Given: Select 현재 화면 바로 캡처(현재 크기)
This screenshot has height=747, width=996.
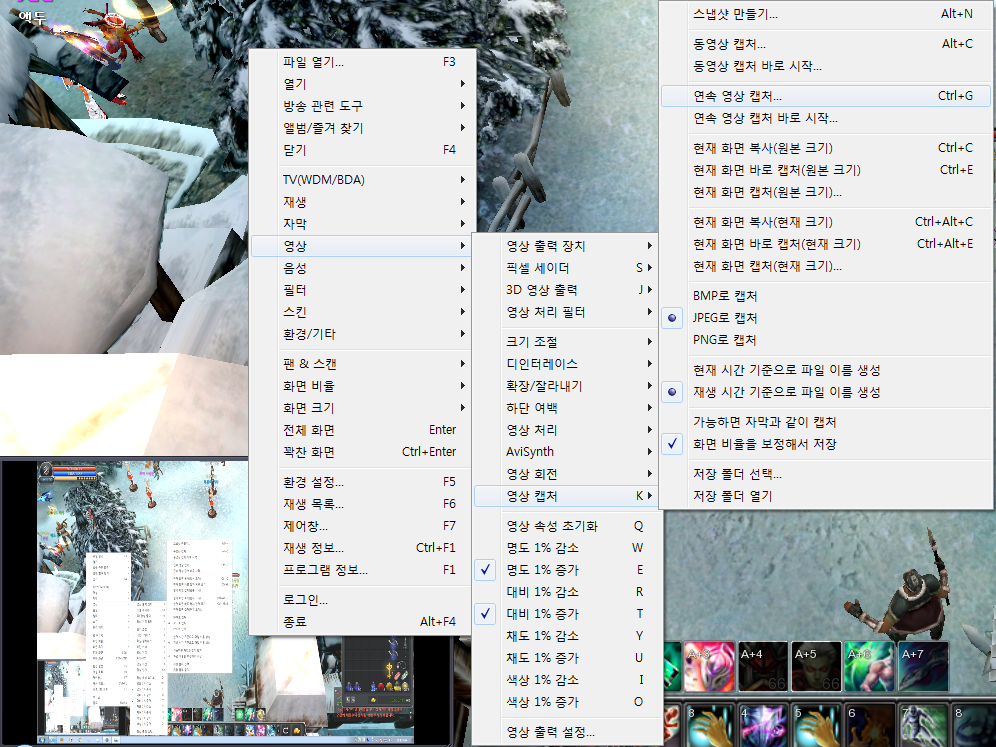Looking at the screenshot, I should [x=826, y=244].
